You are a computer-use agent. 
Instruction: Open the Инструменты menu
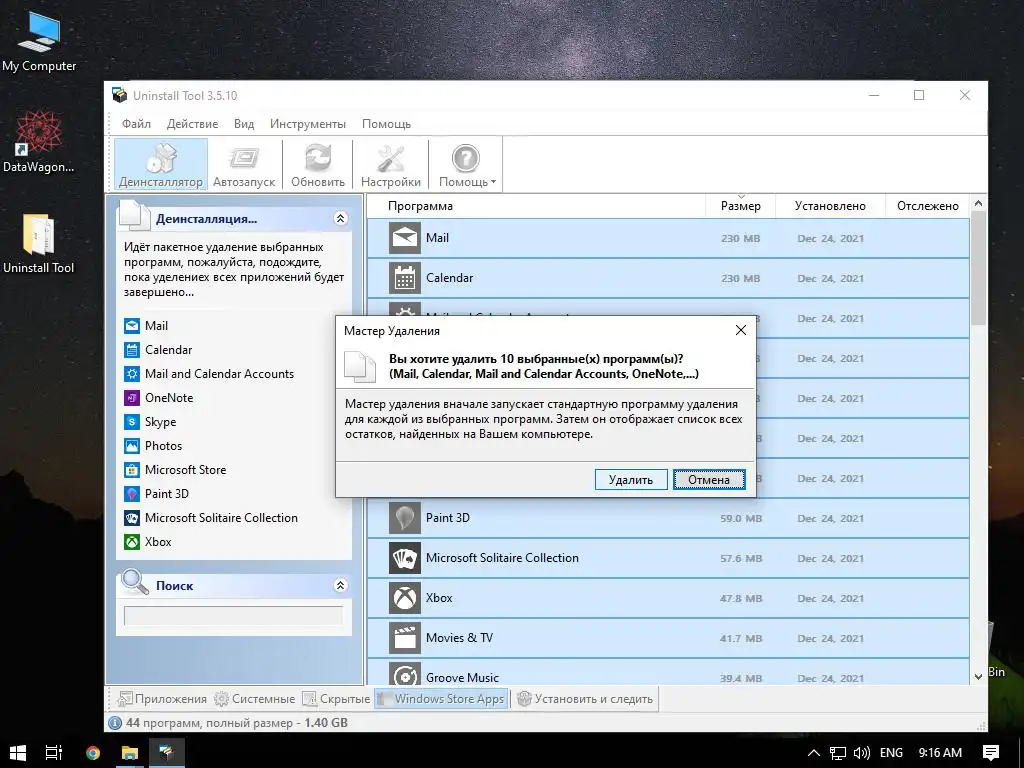(x=308, y=123)
